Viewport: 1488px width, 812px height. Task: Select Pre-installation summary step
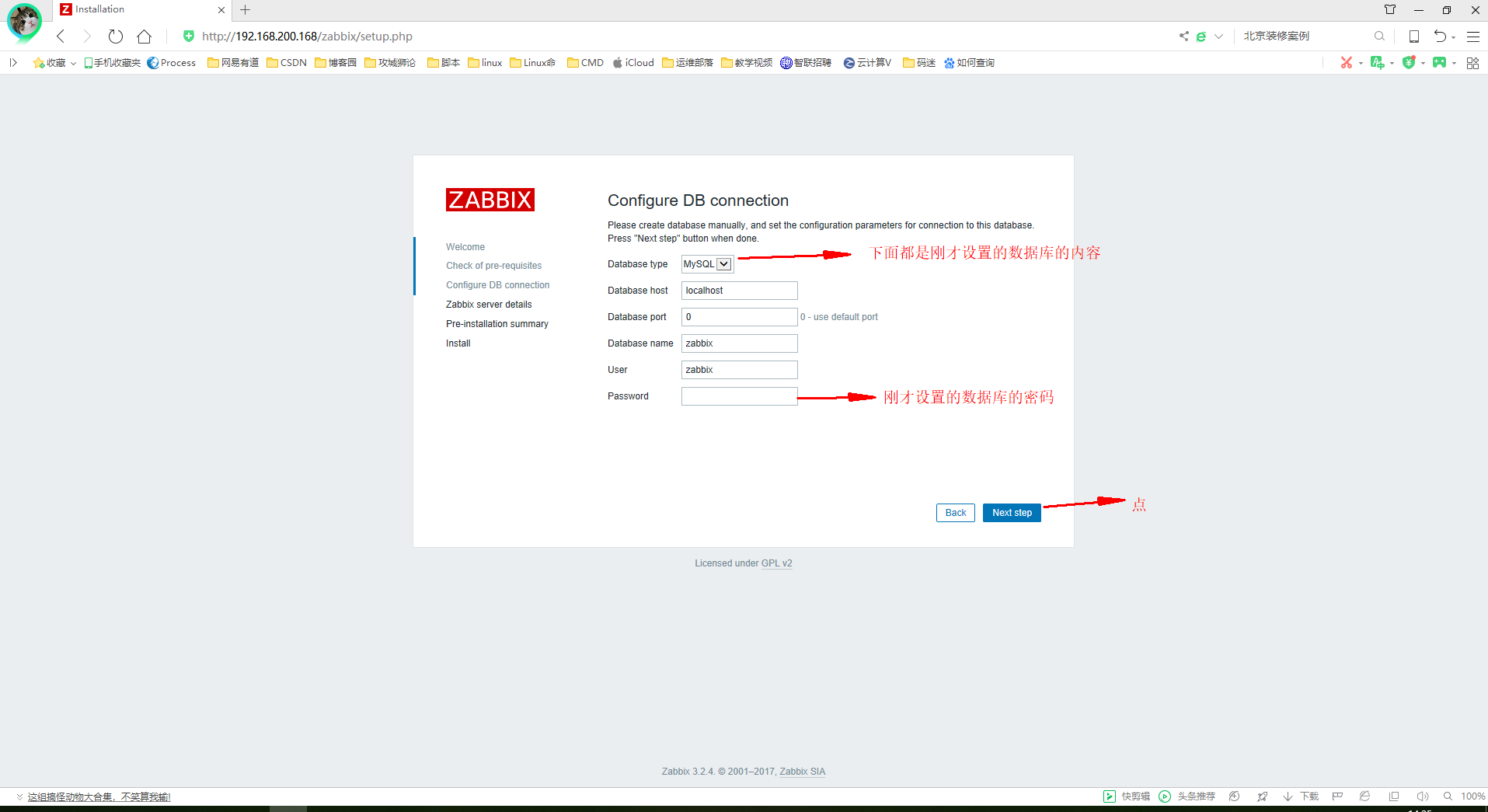coord(497,324)
